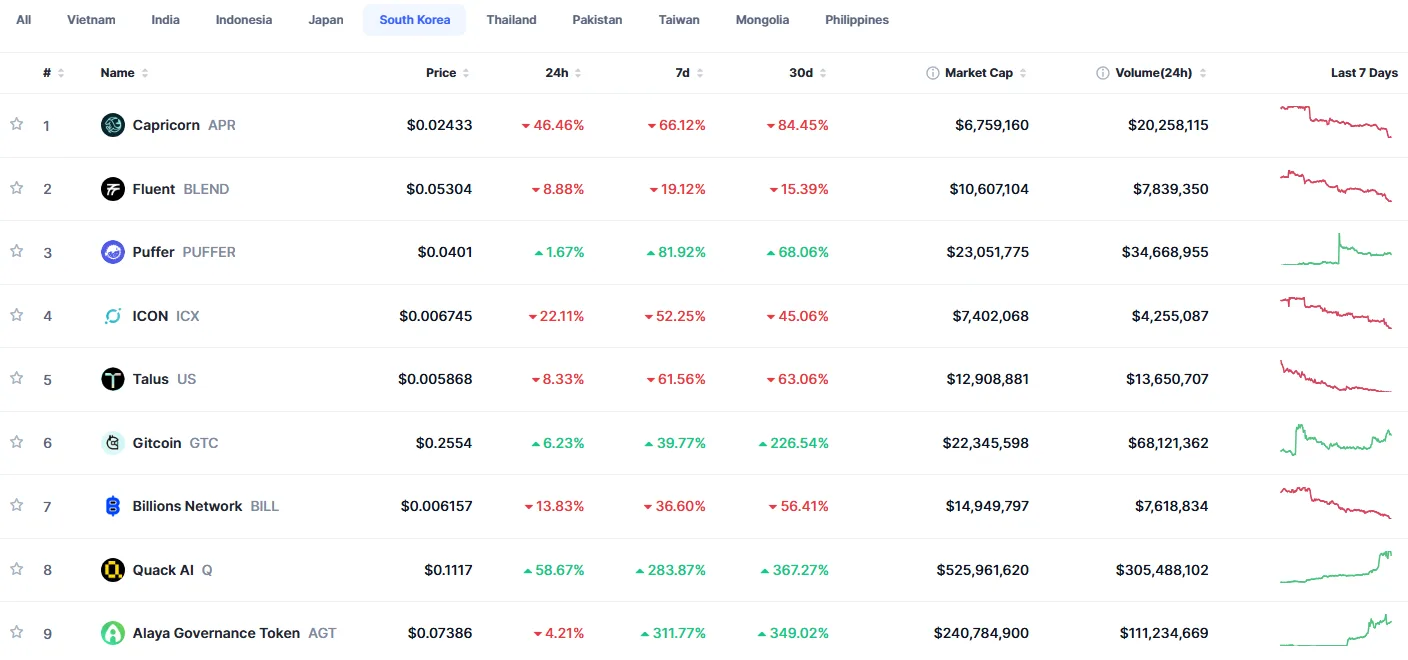The width and height of the screenshot is (1408, 660).
Task: Sort by 30d change column
Action: coord(807,73)
